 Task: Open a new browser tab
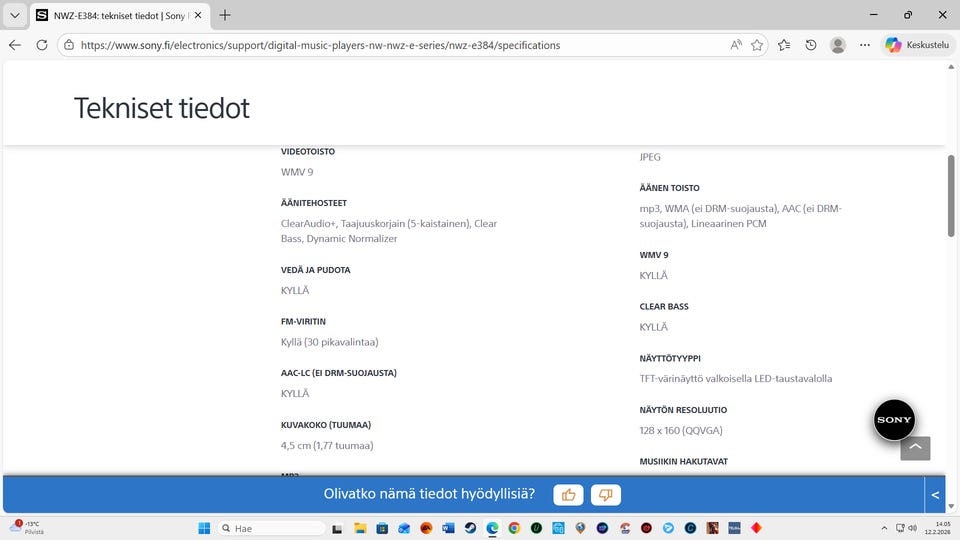point(225,15)
